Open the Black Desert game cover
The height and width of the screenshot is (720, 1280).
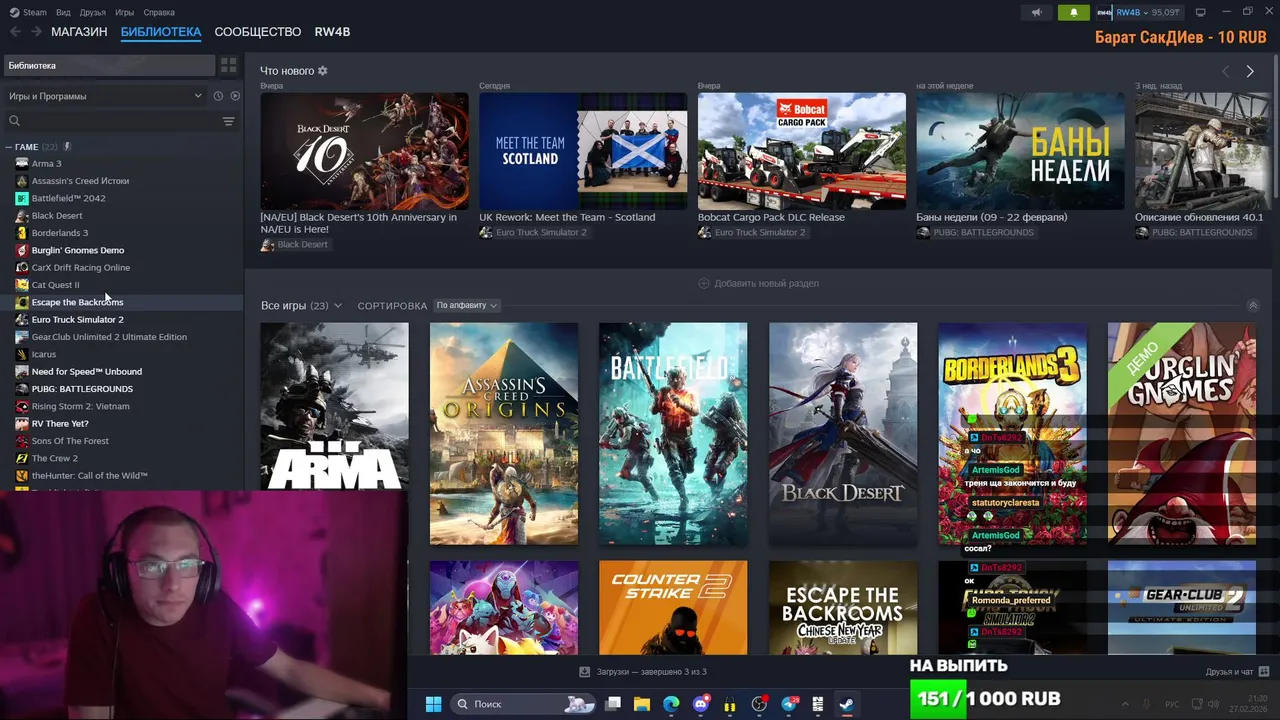tap(843, 433)
